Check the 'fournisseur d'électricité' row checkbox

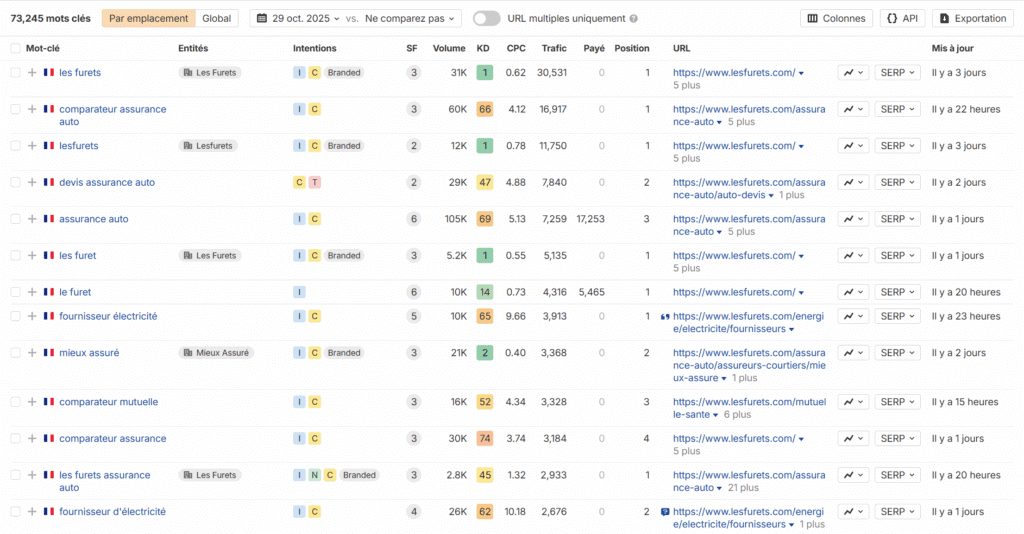tap(15, 512)
